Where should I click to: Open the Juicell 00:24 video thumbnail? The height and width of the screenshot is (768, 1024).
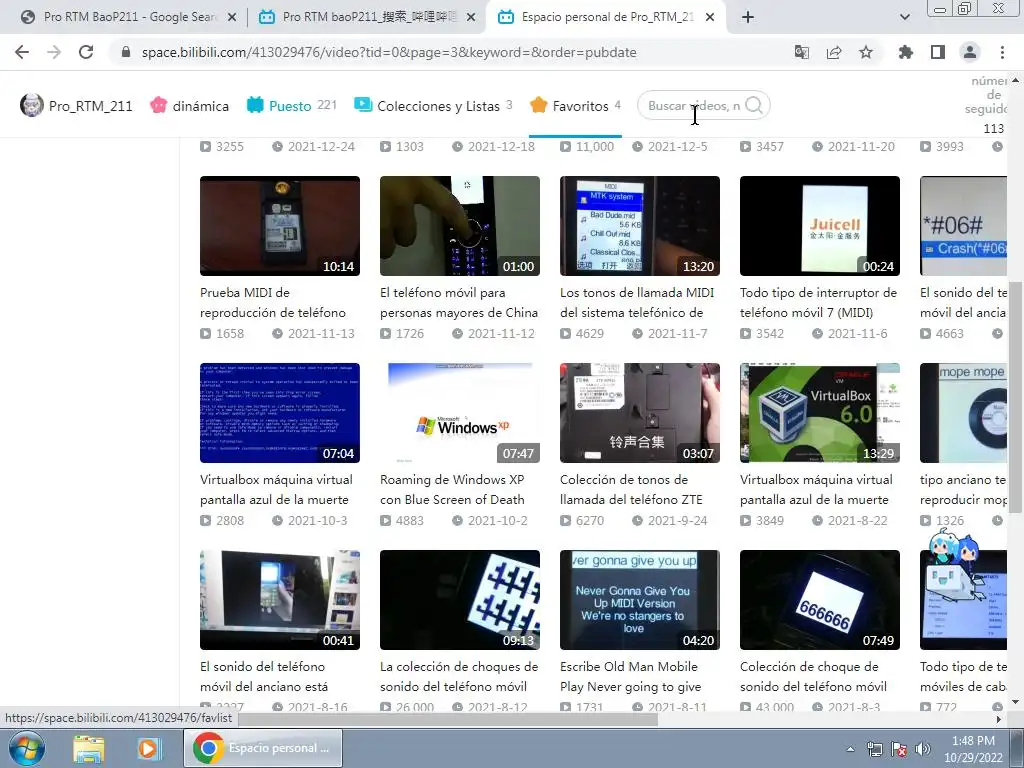tap(820, 226)
